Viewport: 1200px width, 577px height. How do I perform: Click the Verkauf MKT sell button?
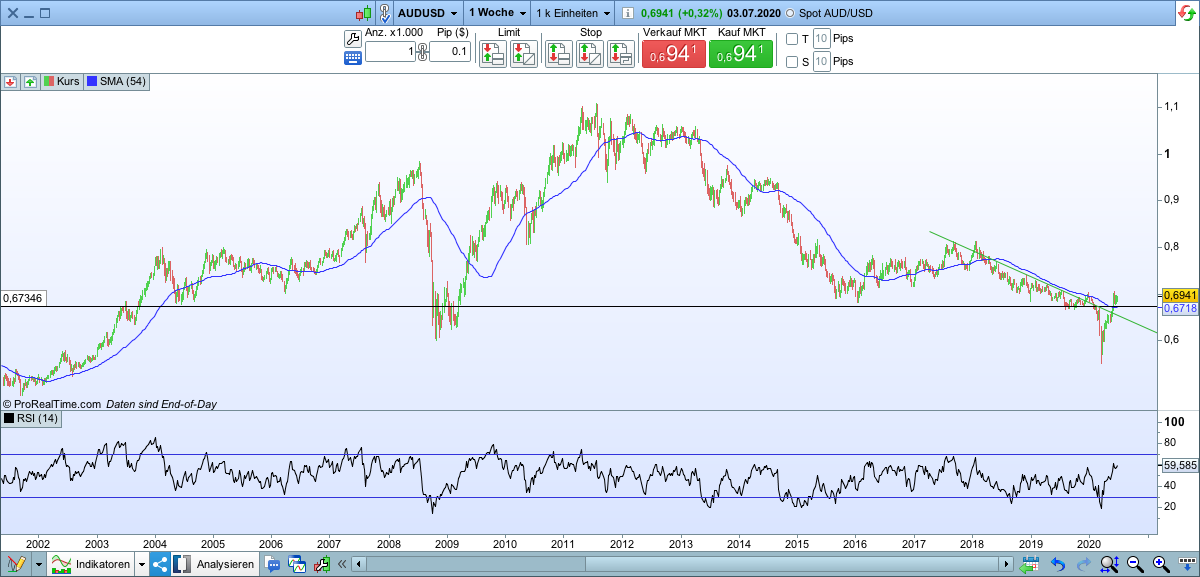pos(673,55)
